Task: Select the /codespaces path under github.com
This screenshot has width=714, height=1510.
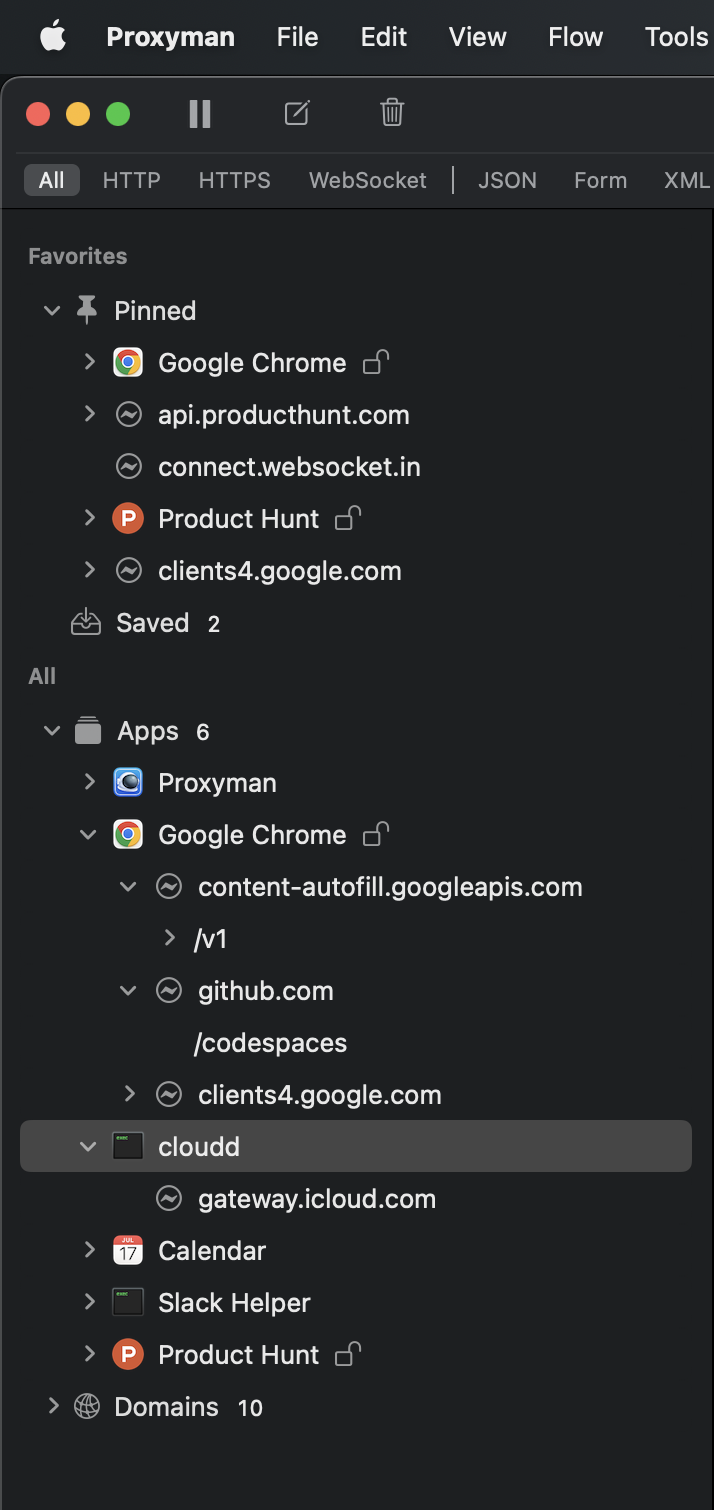Action: click(x=270, y=1042)
